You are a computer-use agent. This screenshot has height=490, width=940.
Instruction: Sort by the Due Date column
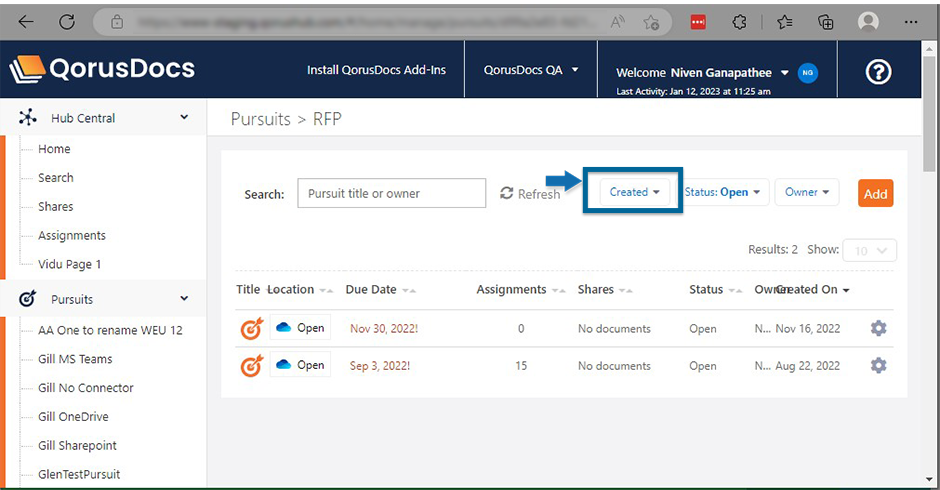click(x=380, y=290)
